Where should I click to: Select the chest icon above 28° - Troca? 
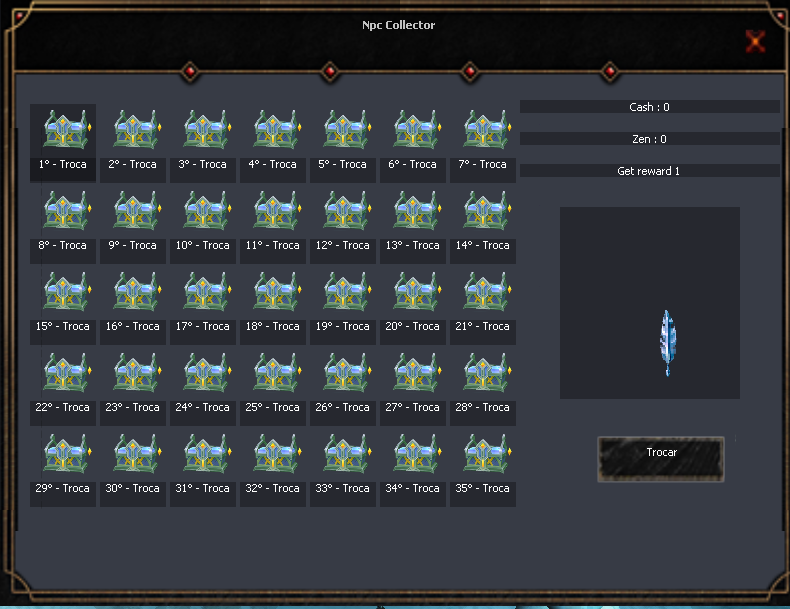pos(487,373)
